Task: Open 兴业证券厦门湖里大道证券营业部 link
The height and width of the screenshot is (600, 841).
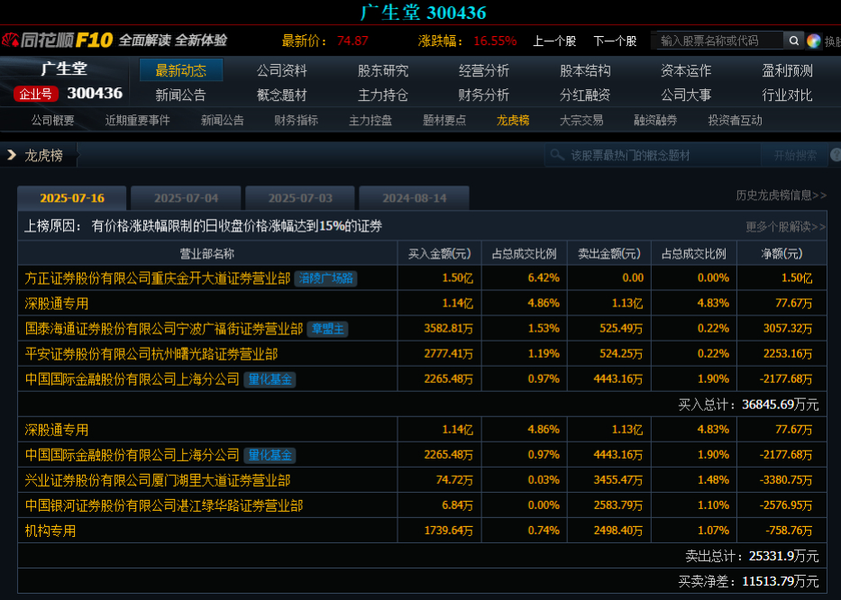Action: point(157,480)
